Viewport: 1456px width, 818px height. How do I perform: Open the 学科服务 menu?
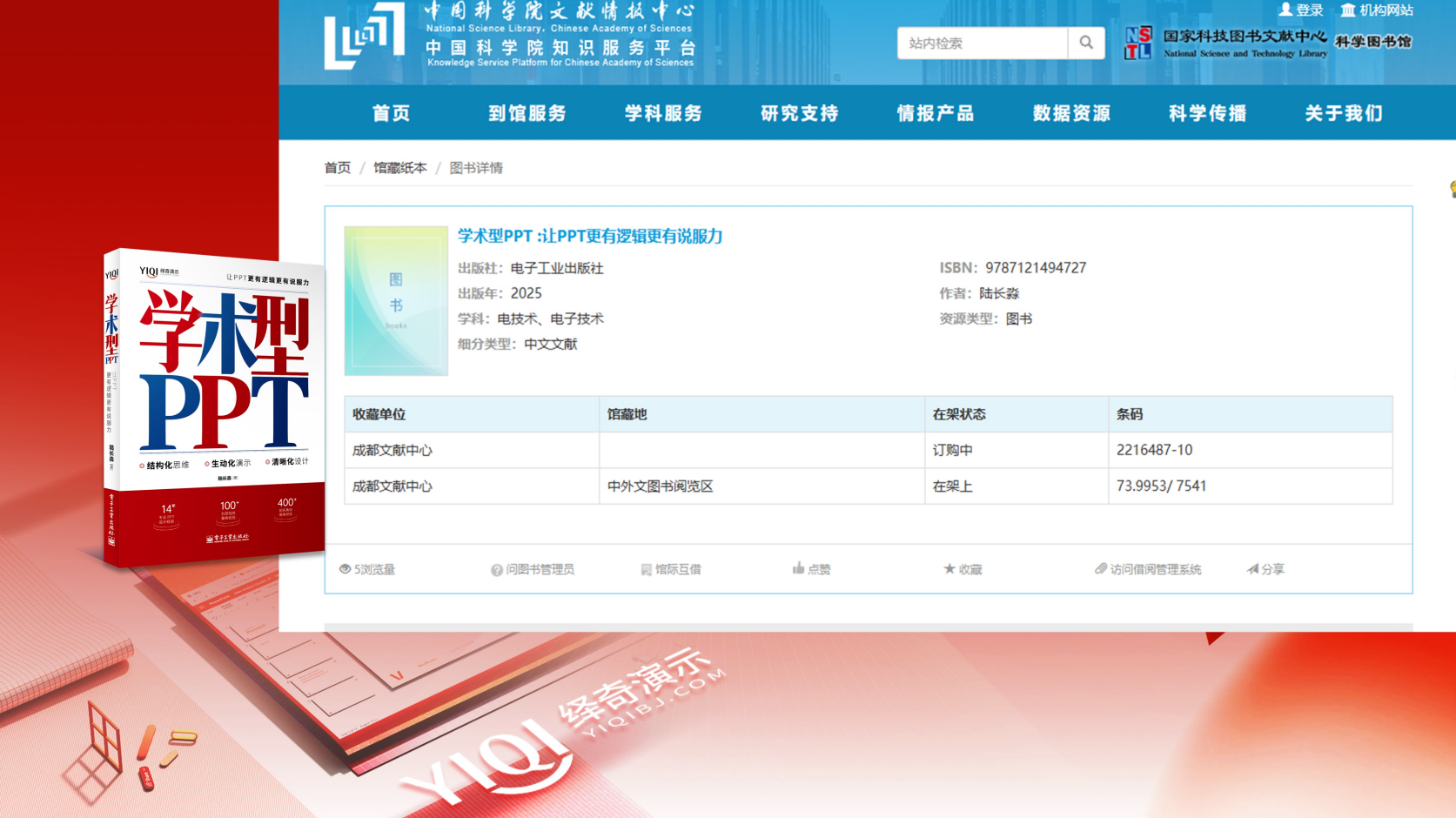click(663, 113)
